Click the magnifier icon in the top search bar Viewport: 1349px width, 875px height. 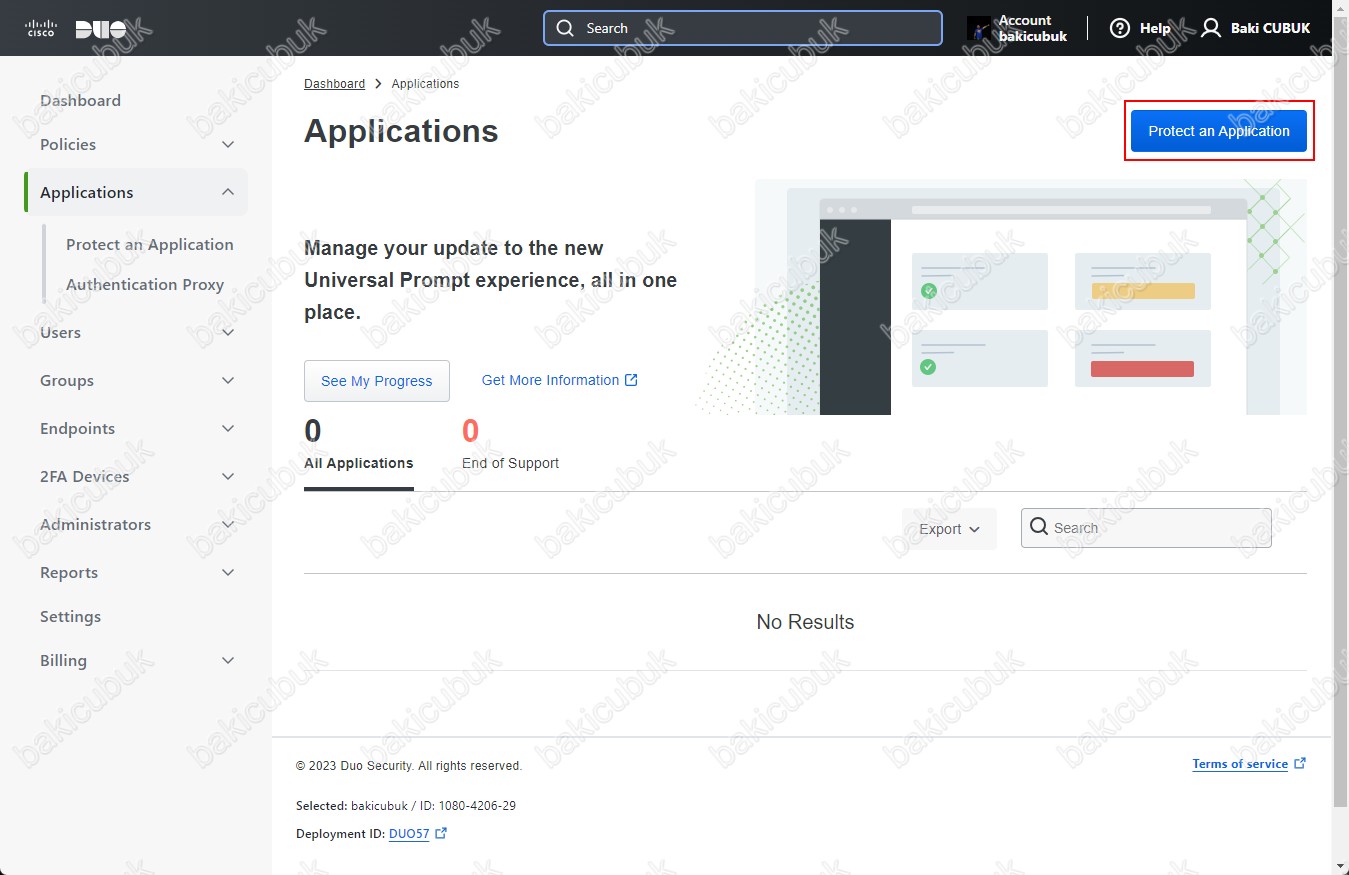pyautogui.click(x=566, y=28)
